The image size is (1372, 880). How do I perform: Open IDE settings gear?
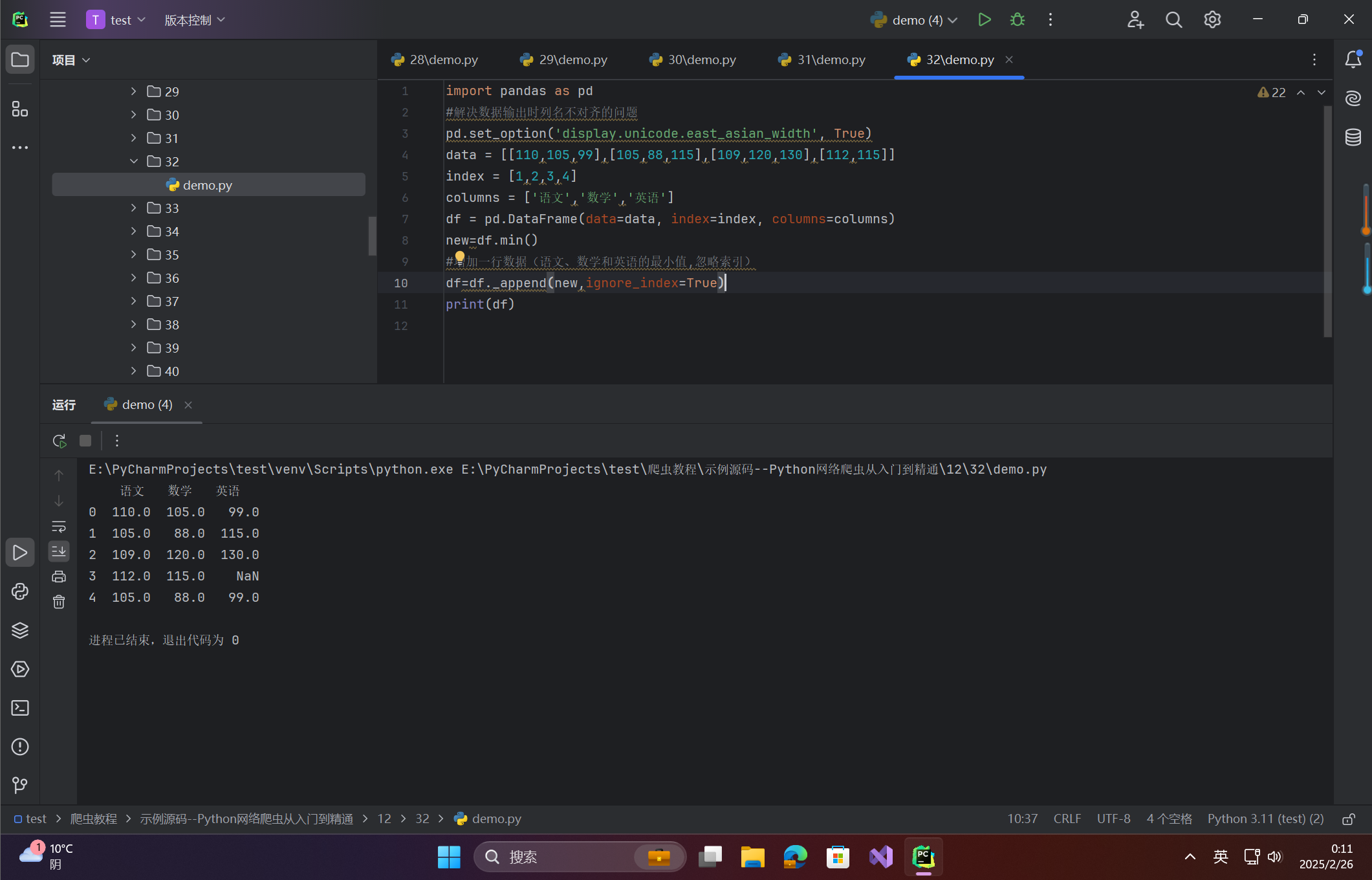click(1212, 19)
